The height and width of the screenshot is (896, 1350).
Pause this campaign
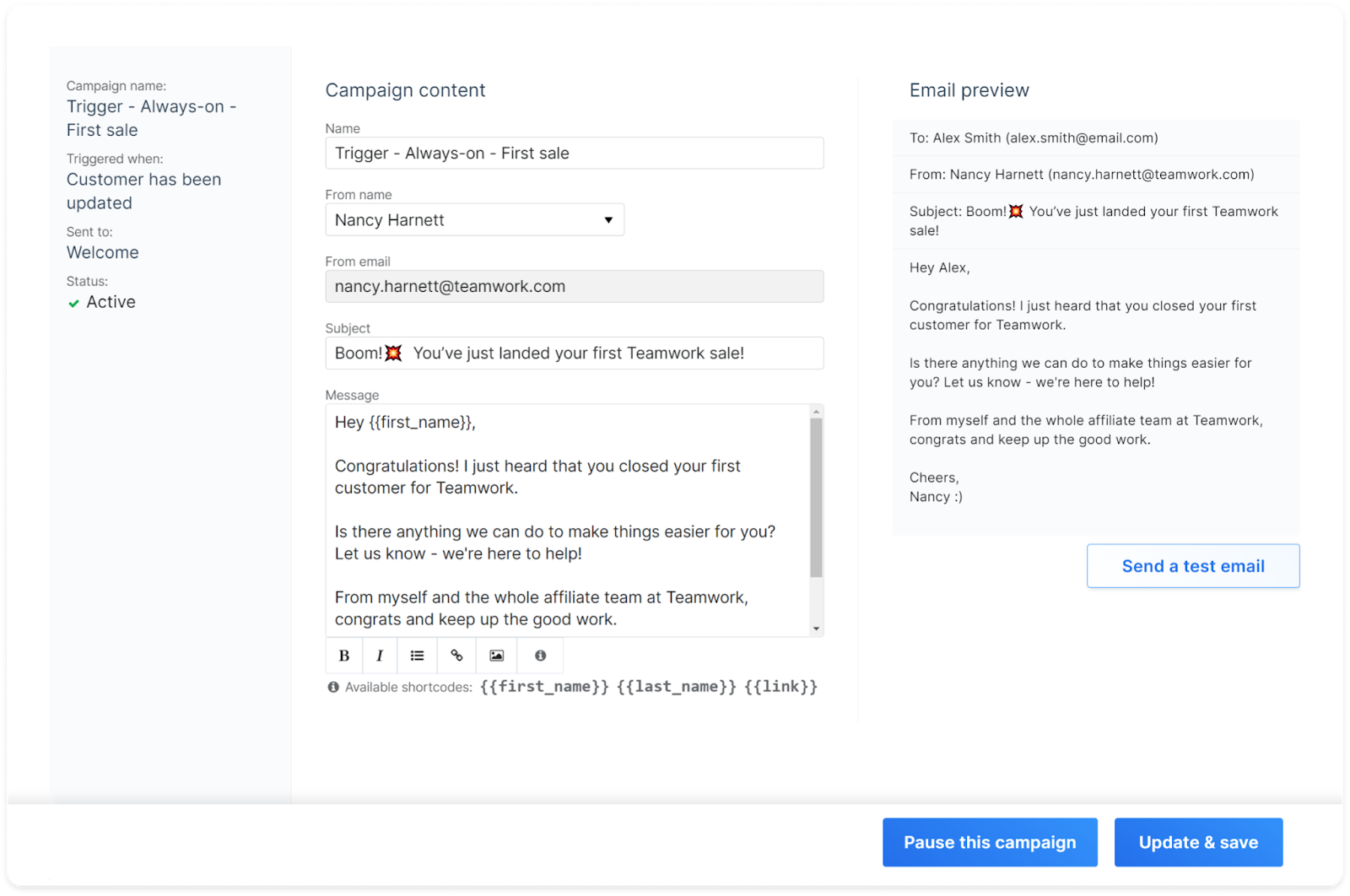989,842
